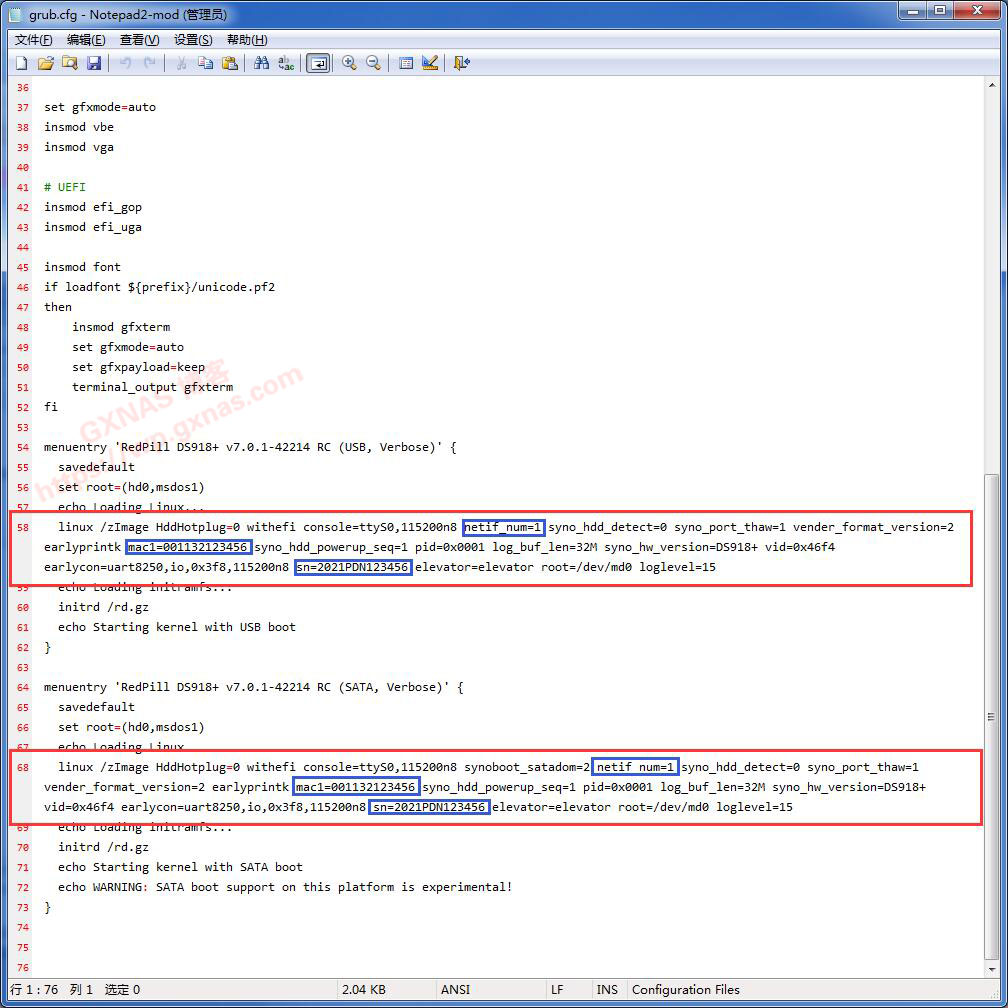The height and width of the screenshot is (1008, 1008).
Task: Open the Configuration Files scheme selector
Action: tap(686, 989)
